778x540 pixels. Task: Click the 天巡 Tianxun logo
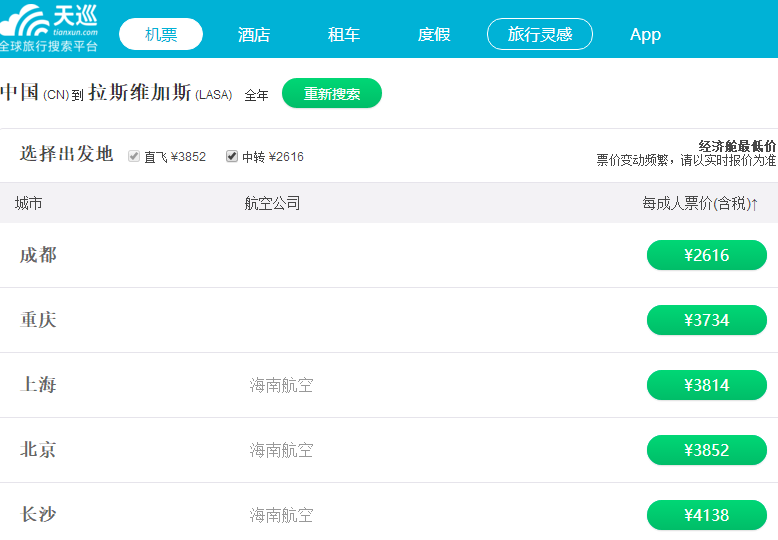[x=49, y=28]
